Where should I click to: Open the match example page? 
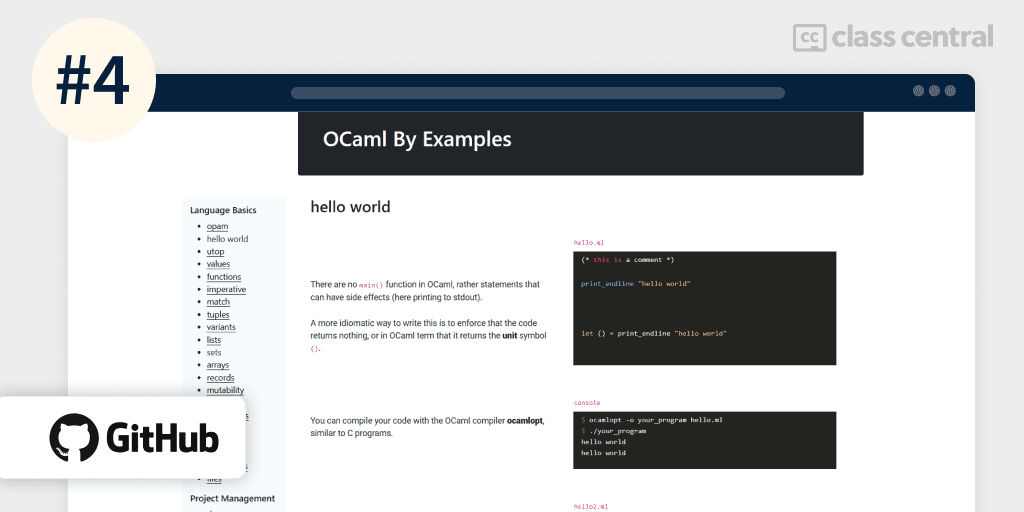point(218,302)
